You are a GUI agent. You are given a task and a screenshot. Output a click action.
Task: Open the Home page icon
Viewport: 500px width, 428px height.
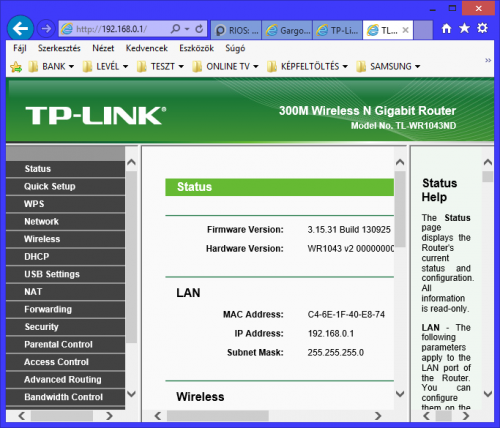446,29
